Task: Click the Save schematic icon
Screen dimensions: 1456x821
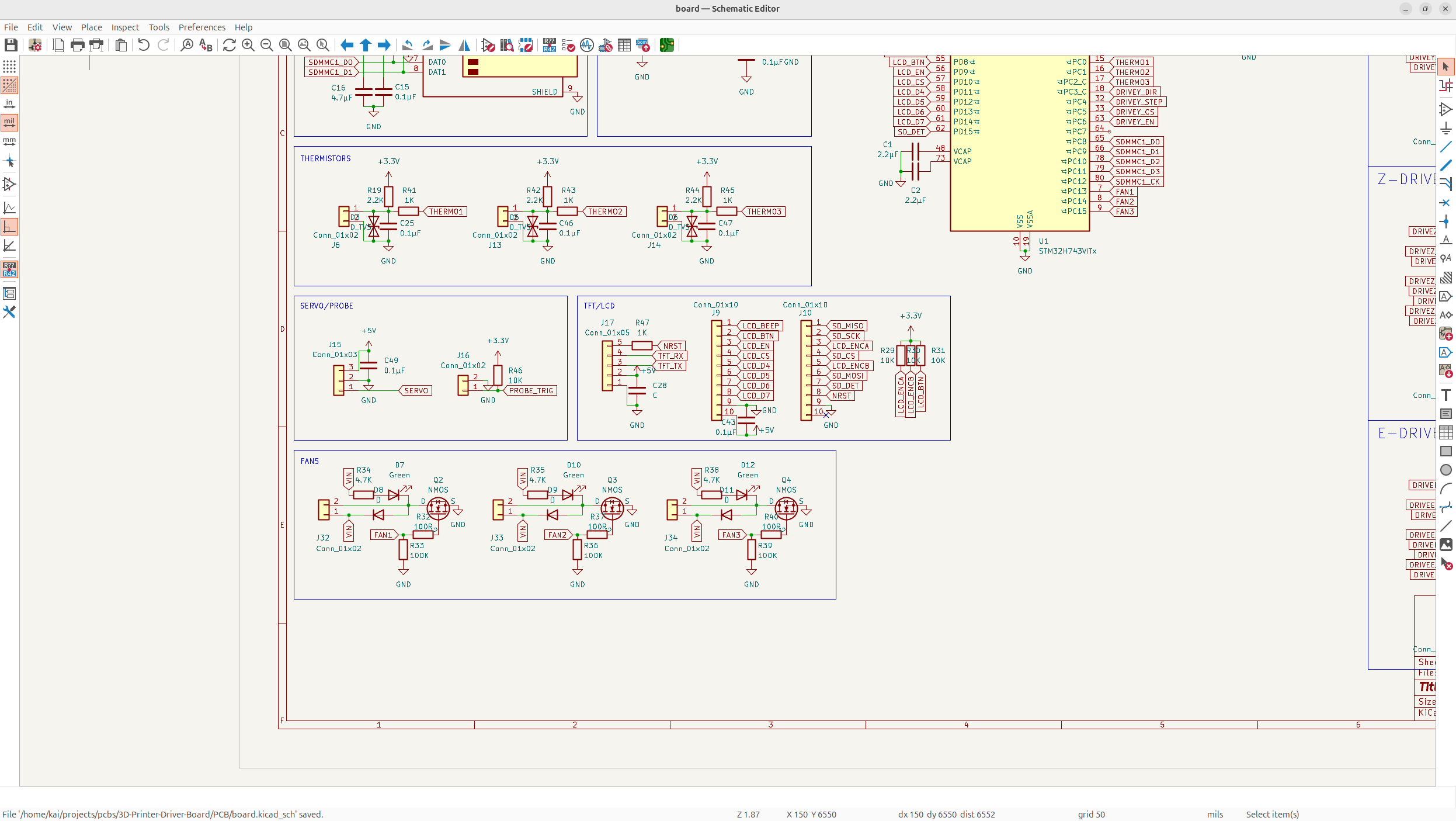Action: (11, 45)
